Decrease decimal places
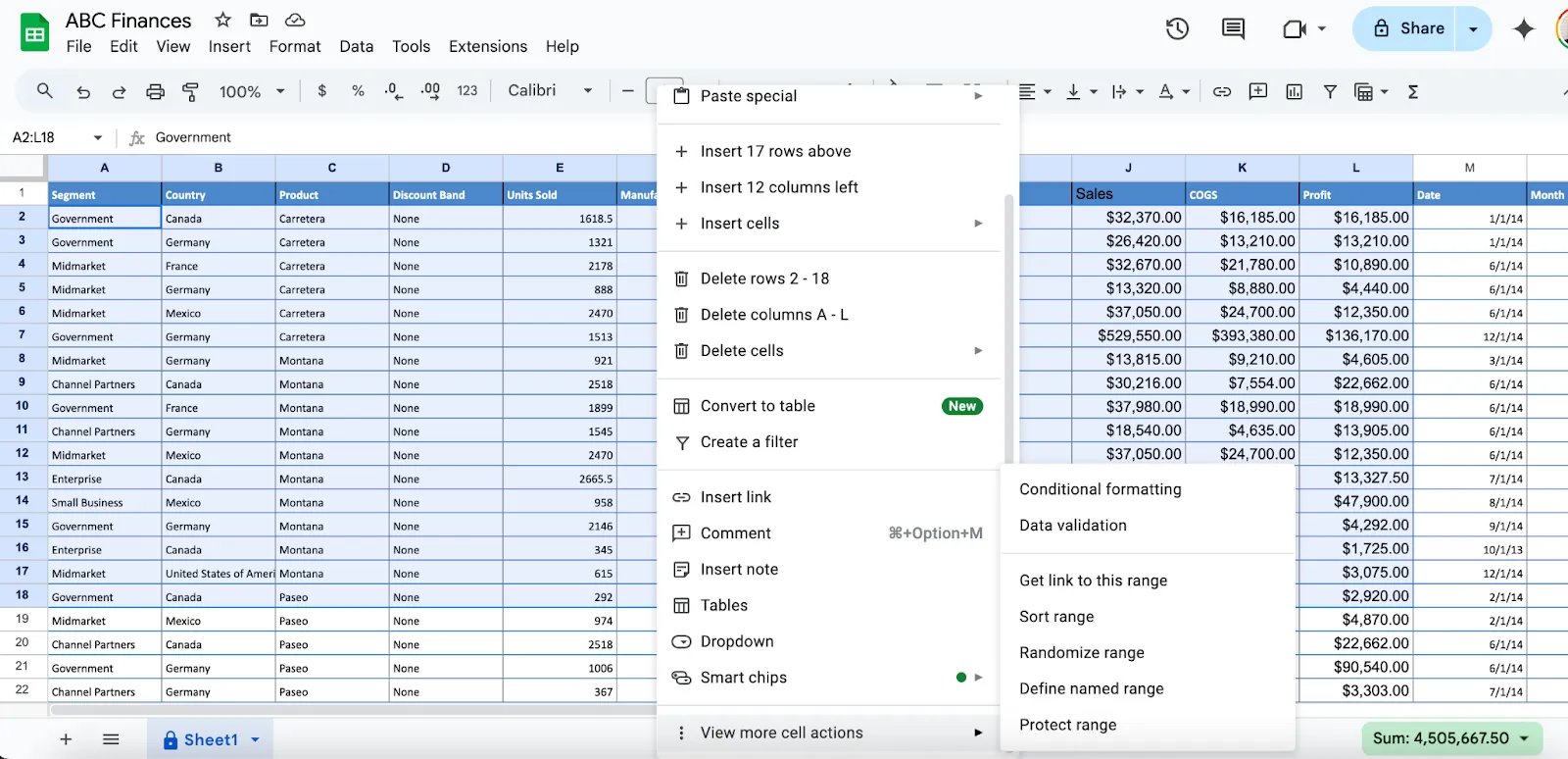 393,91
